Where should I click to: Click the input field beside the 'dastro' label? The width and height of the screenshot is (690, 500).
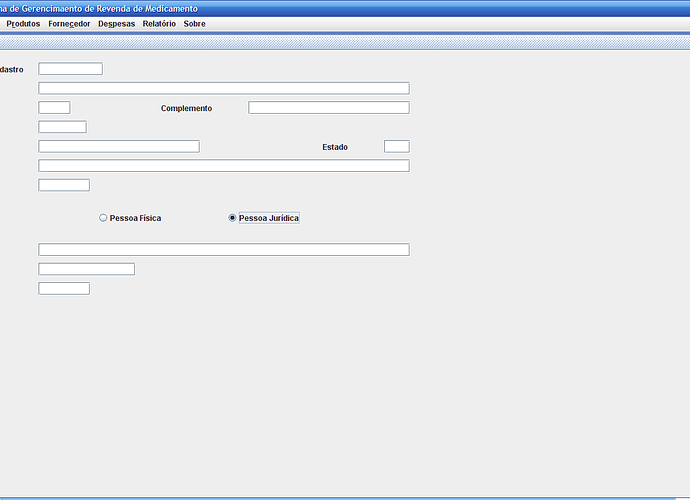(x=70, y=69)
